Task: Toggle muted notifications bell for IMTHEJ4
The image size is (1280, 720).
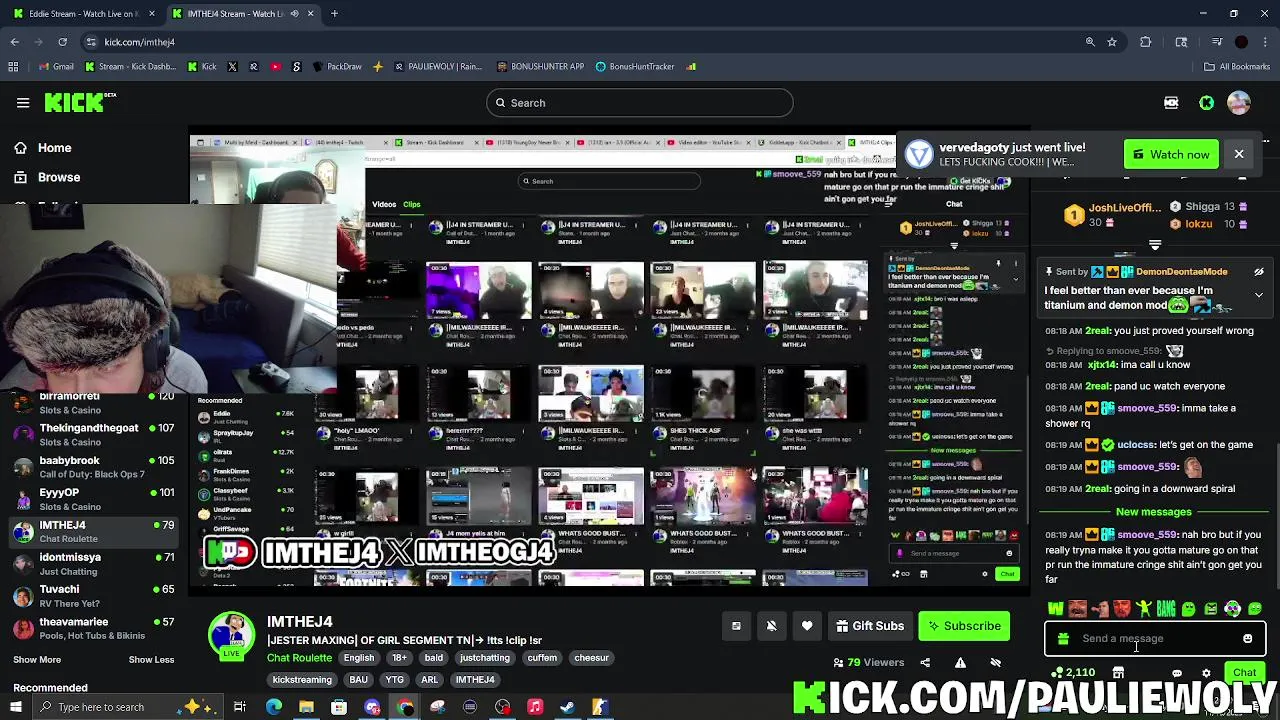Action: point(771,626)
